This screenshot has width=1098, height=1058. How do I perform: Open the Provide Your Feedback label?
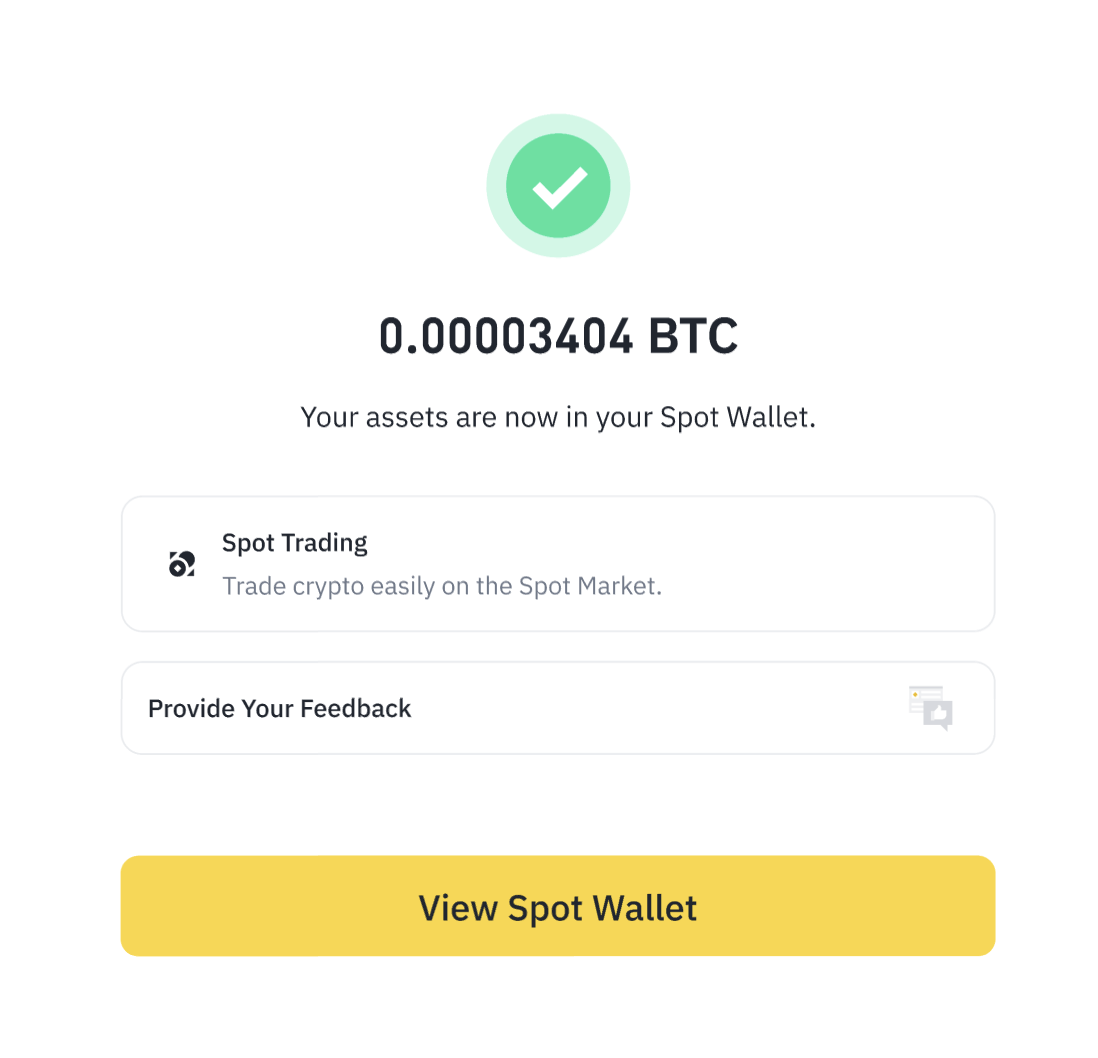(x=280, y=709)
